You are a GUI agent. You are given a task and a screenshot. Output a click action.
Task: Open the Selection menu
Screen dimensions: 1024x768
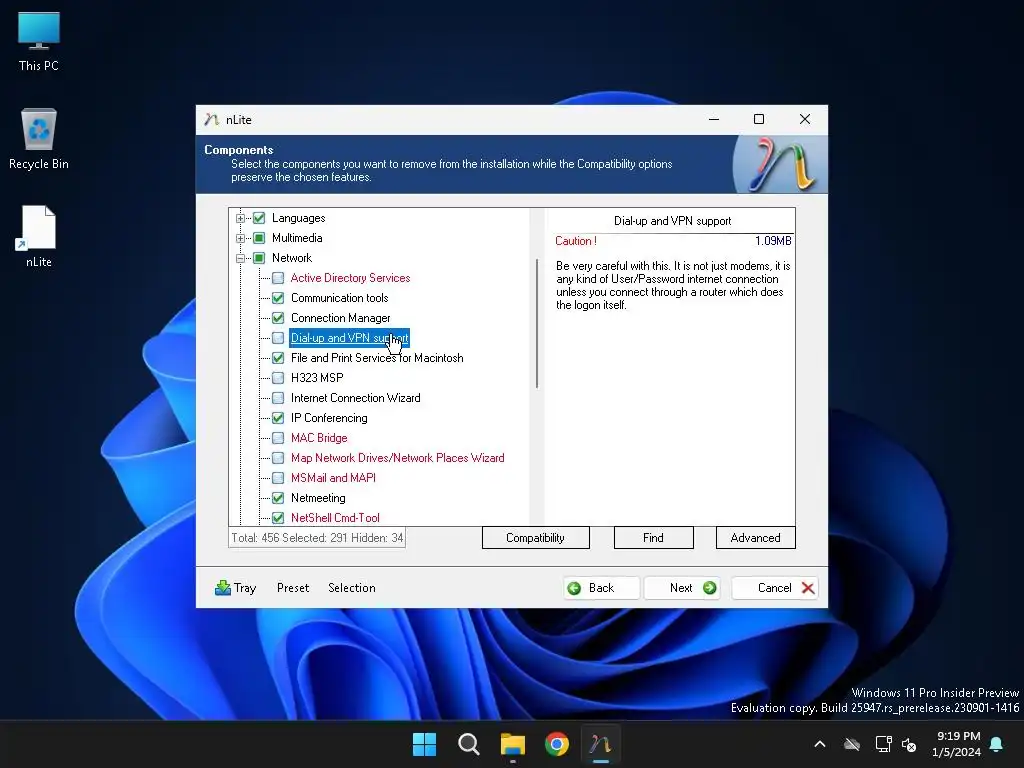tap(352, 588)
